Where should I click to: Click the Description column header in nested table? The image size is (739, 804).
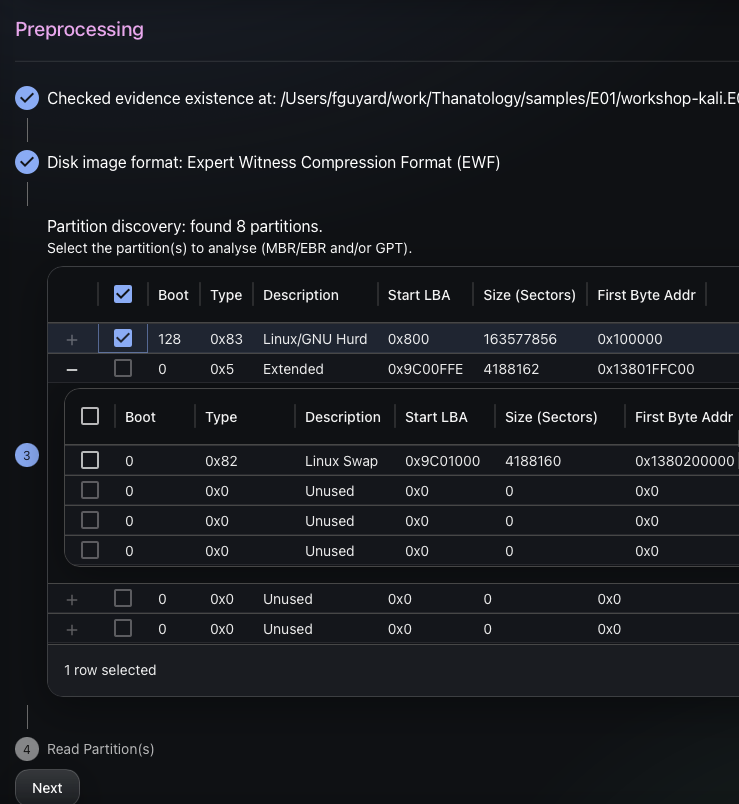[343, 417]
